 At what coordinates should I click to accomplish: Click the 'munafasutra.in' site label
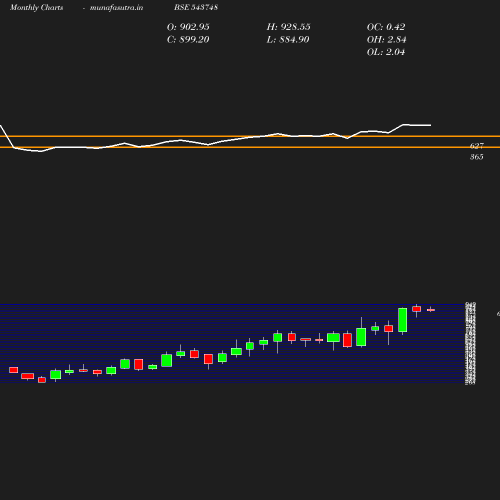point(116,7)
